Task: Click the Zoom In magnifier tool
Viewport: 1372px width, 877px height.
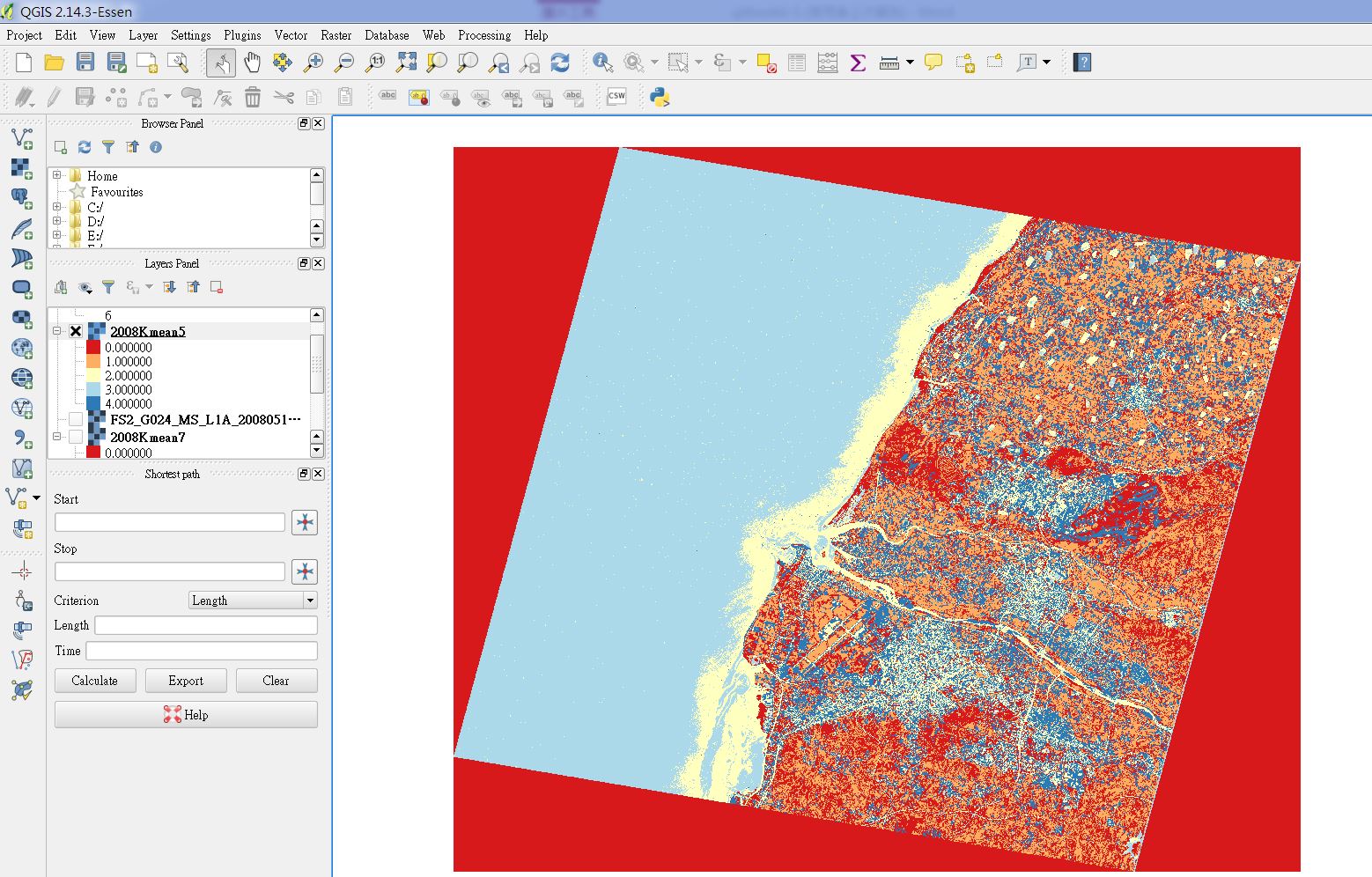Action: (x=313, y=63)
